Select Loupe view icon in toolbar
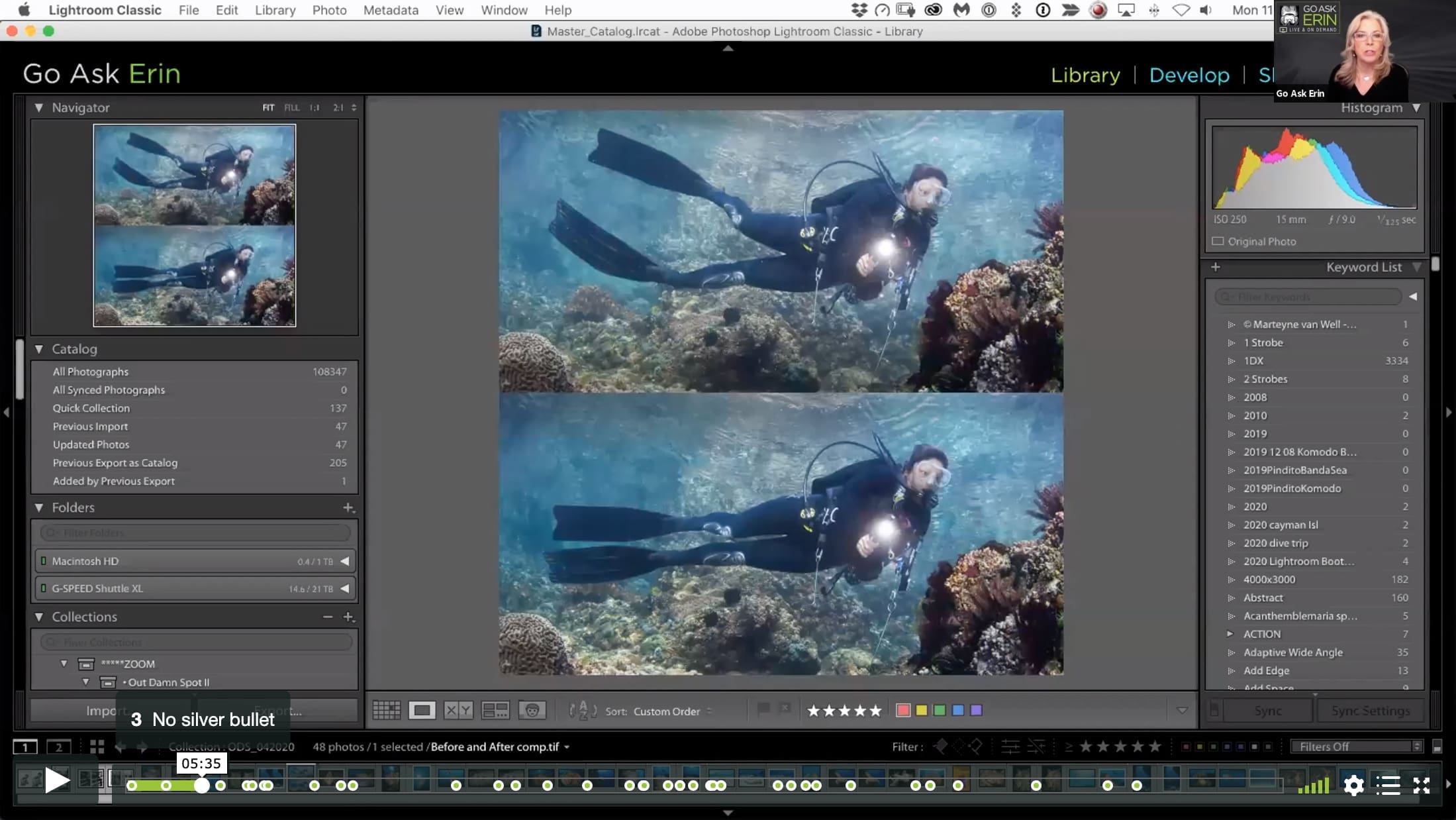Image resolution: width=1456 pixels, height=820 pixels. (422, 711)
